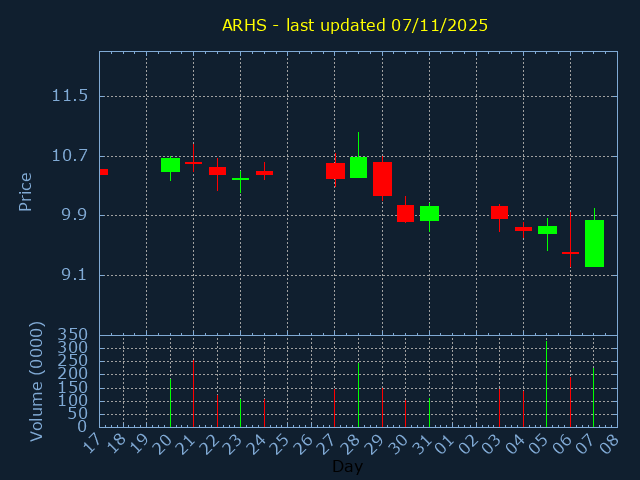
Task: Select the green volume bar on day 20
Action: (x=170, y=402)
